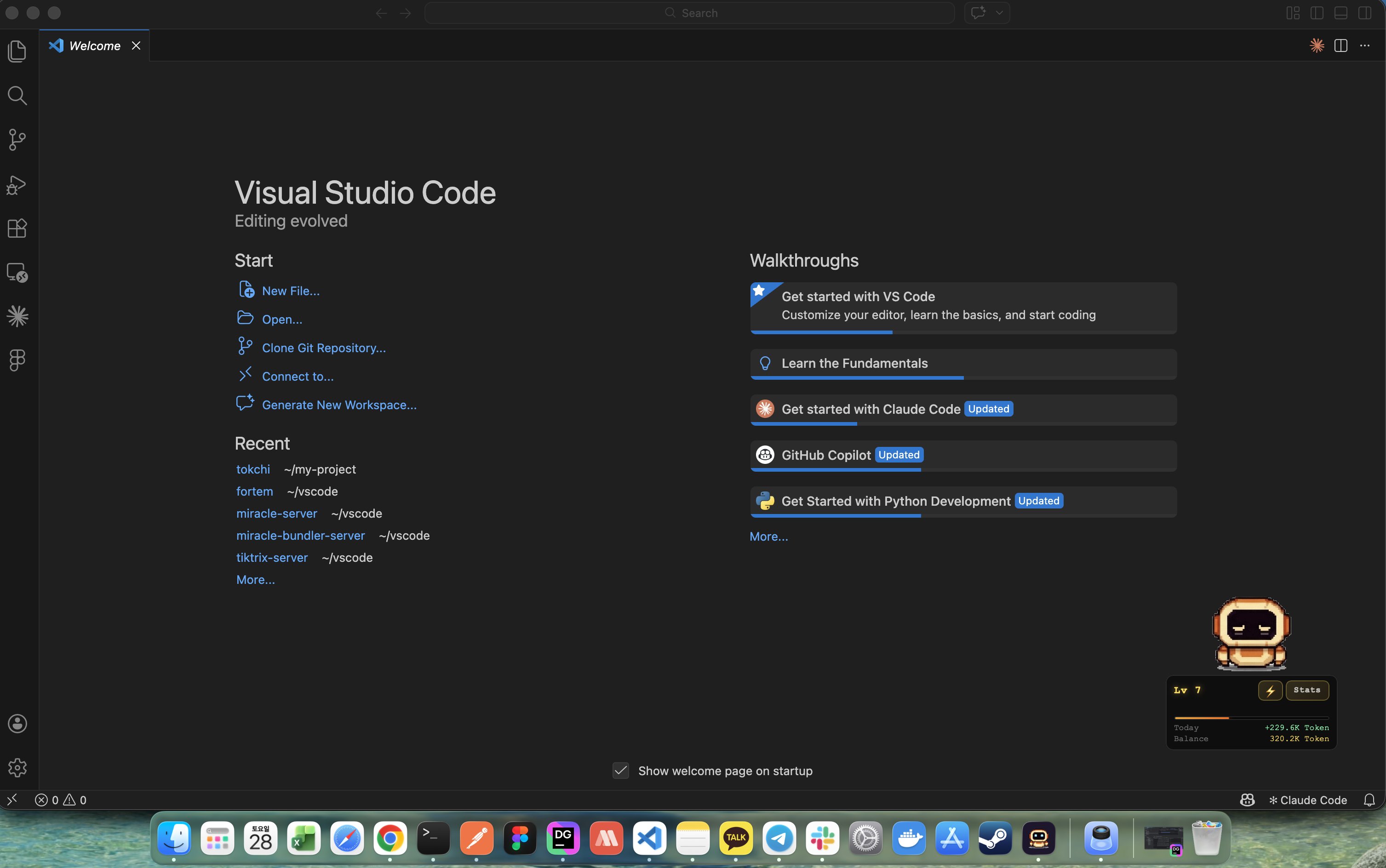
Task: Toggle the bottom panel layout button
Action: pos(1340,12)
